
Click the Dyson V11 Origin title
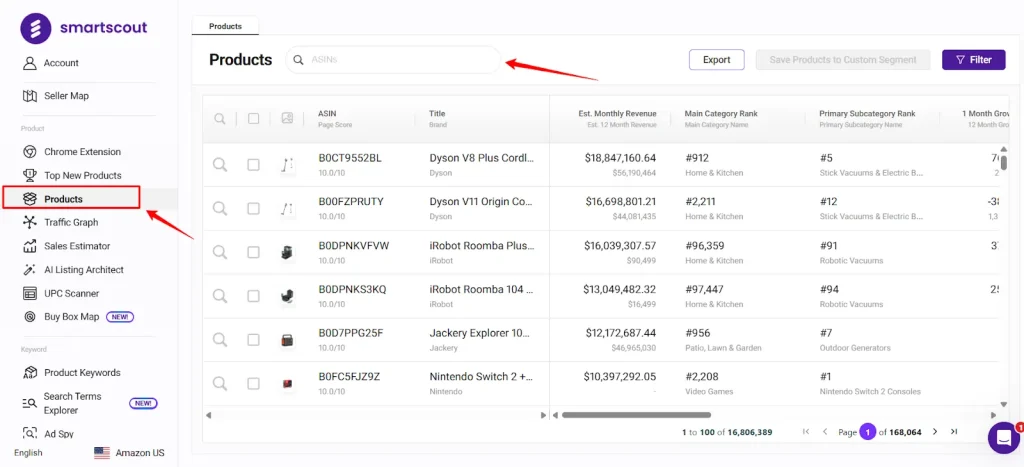click(x=481, y=202)
